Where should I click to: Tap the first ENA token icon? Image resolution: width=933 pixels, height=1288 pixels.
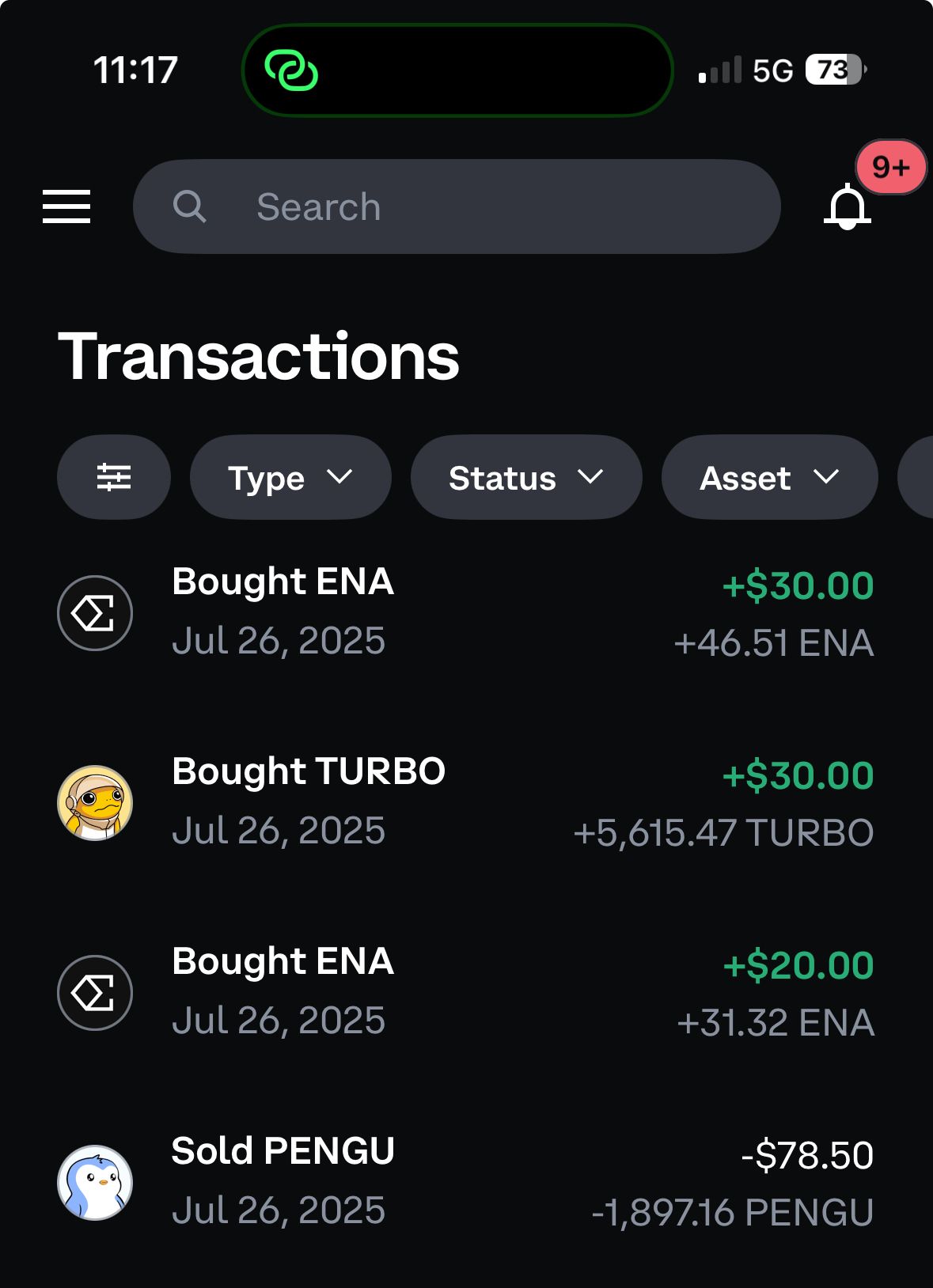click(95, 613)
